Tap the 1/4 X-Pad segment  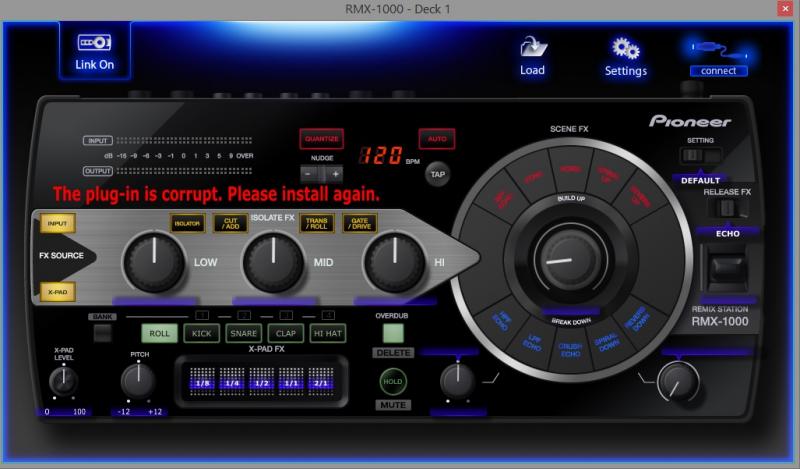(232, 383)
